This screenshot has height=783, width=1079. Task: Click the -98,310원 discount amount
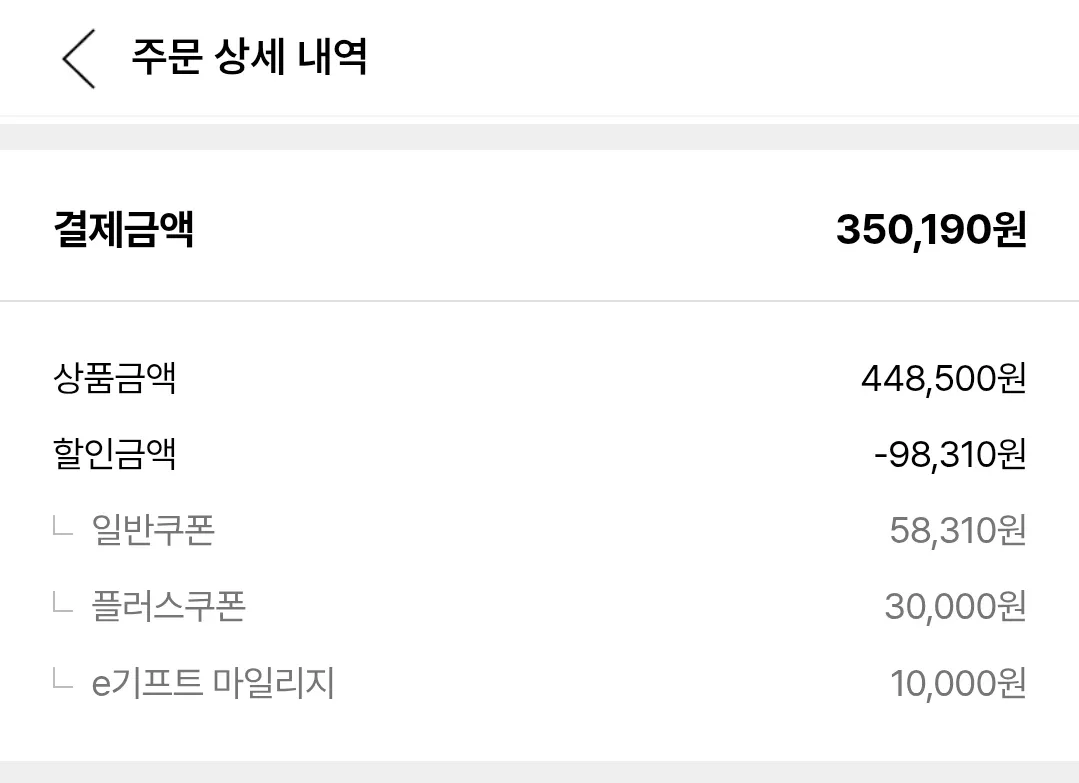(x=949, y=455)
